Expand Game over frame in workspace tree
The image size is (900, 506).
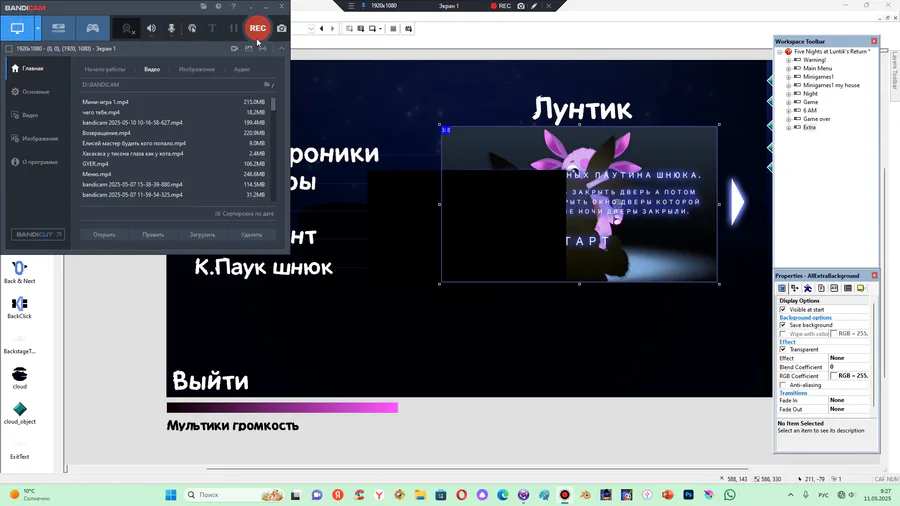[788, 119]
